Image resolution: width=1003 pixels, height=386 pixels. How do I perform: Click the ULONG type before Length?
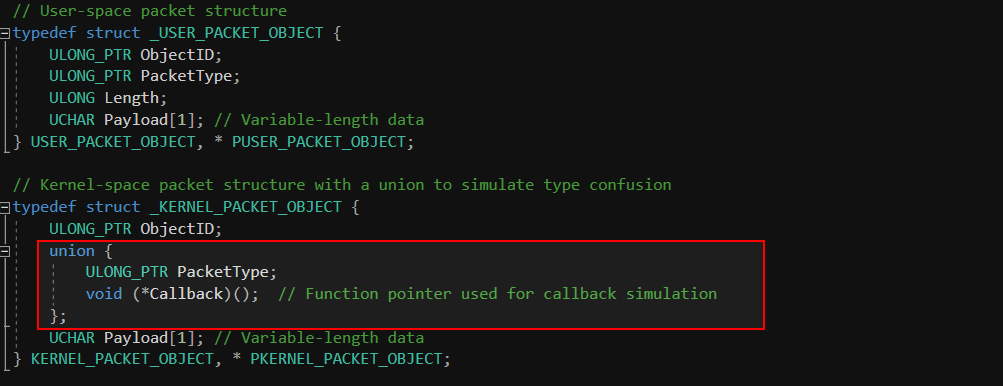72,98
